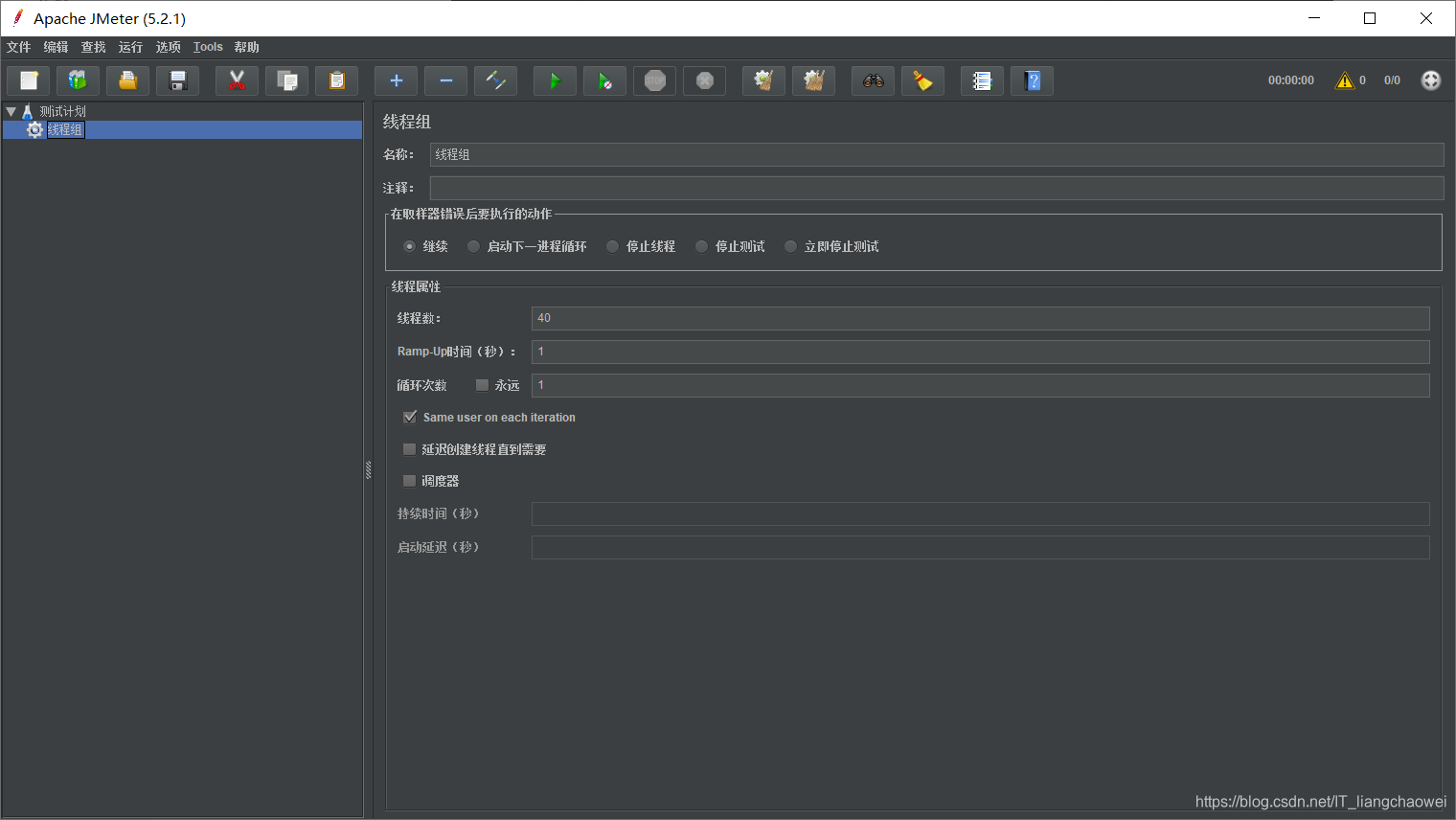The height and width of the screenshot is (820, 1456).
Task: Click the Stop test icon
Action: (654, 80)
